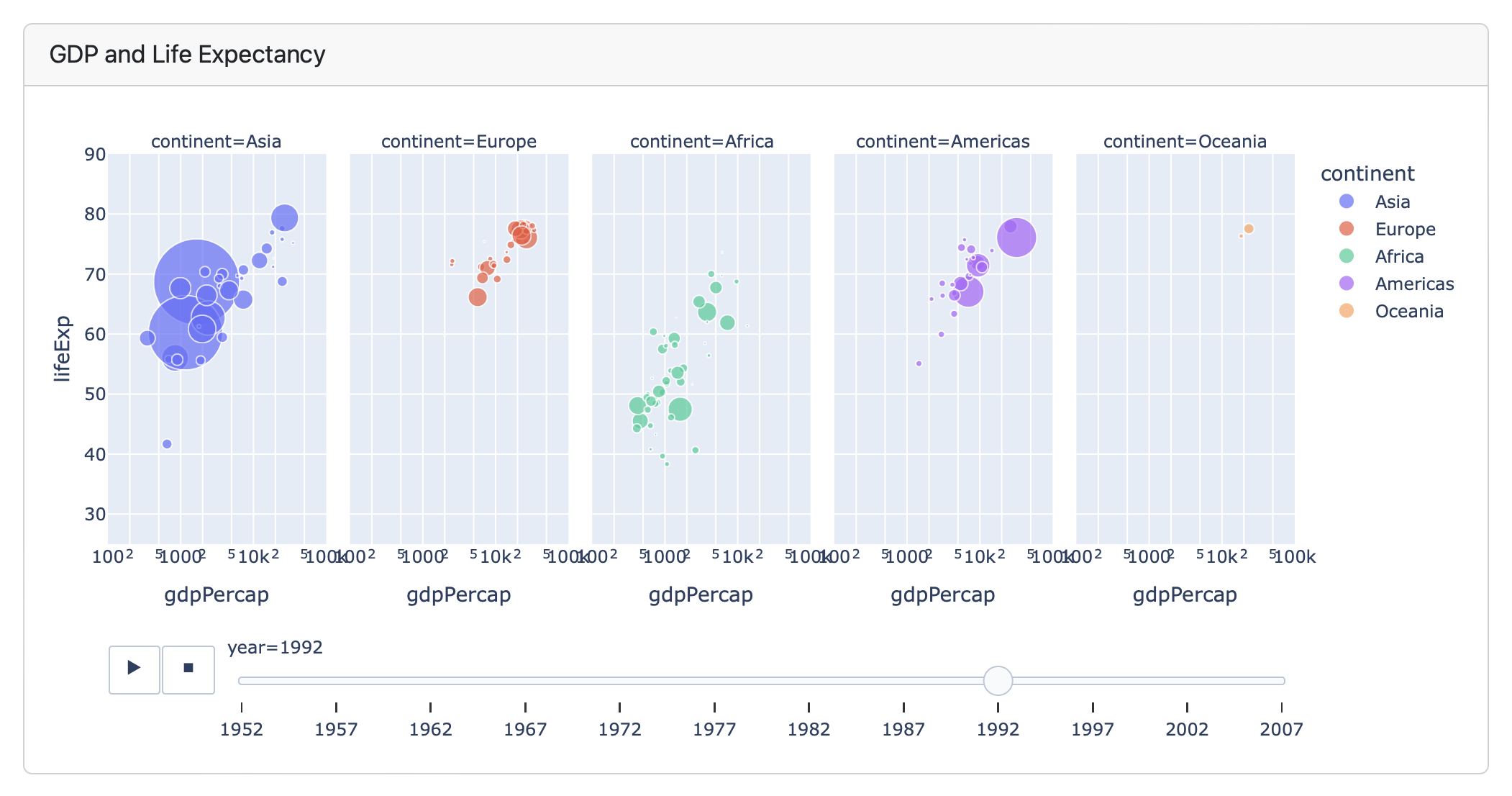Image resolution: width=1512 pixels, height=796 pixels.
Task: Click the continent=Asia facet title
Action: (x=216, y=141)
